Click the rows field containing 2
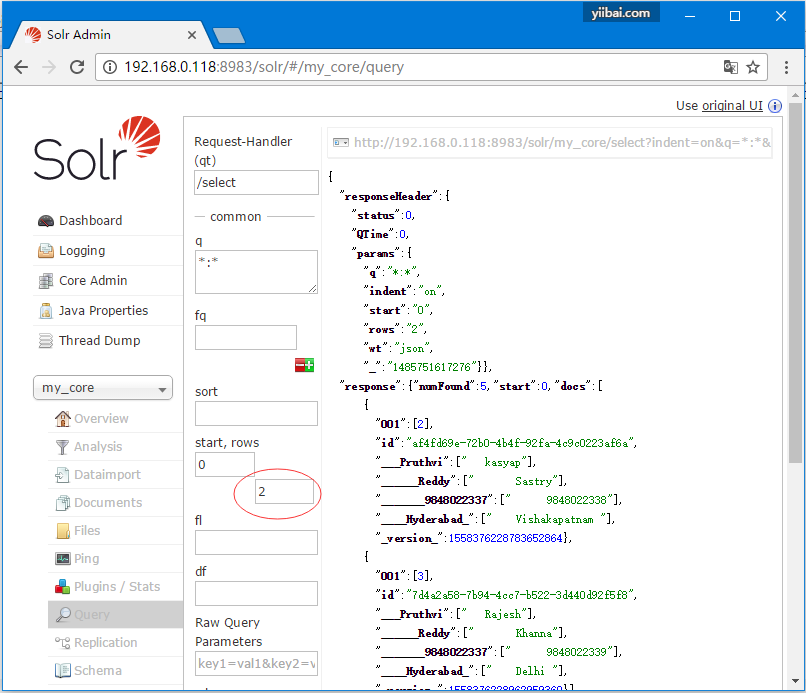806x693 pixels. coord(284,492)
